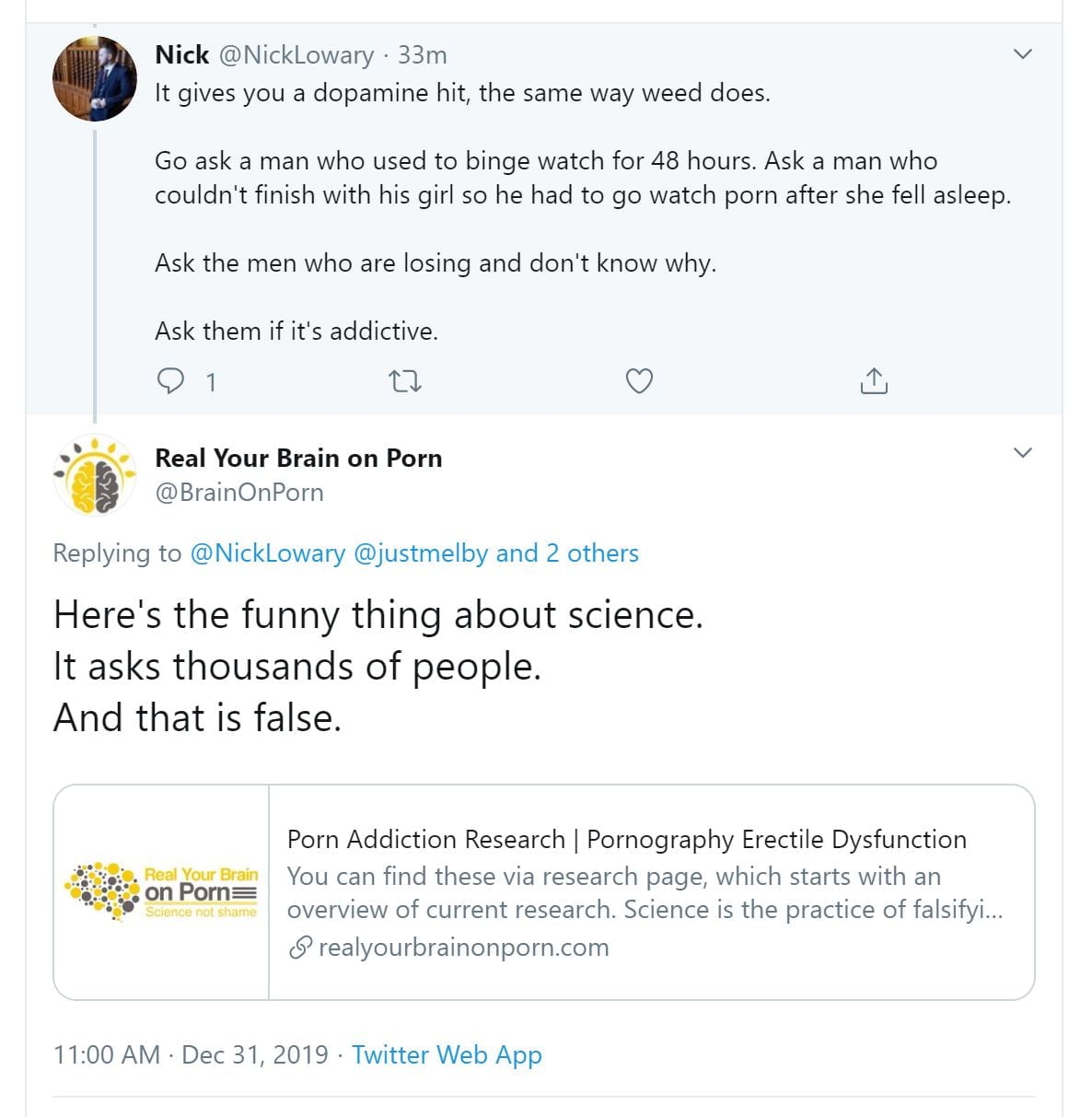This screenshot has width=1092, height=1117.
Task: Click the Twitter Web App source link
Action: tap(447, 1054)
